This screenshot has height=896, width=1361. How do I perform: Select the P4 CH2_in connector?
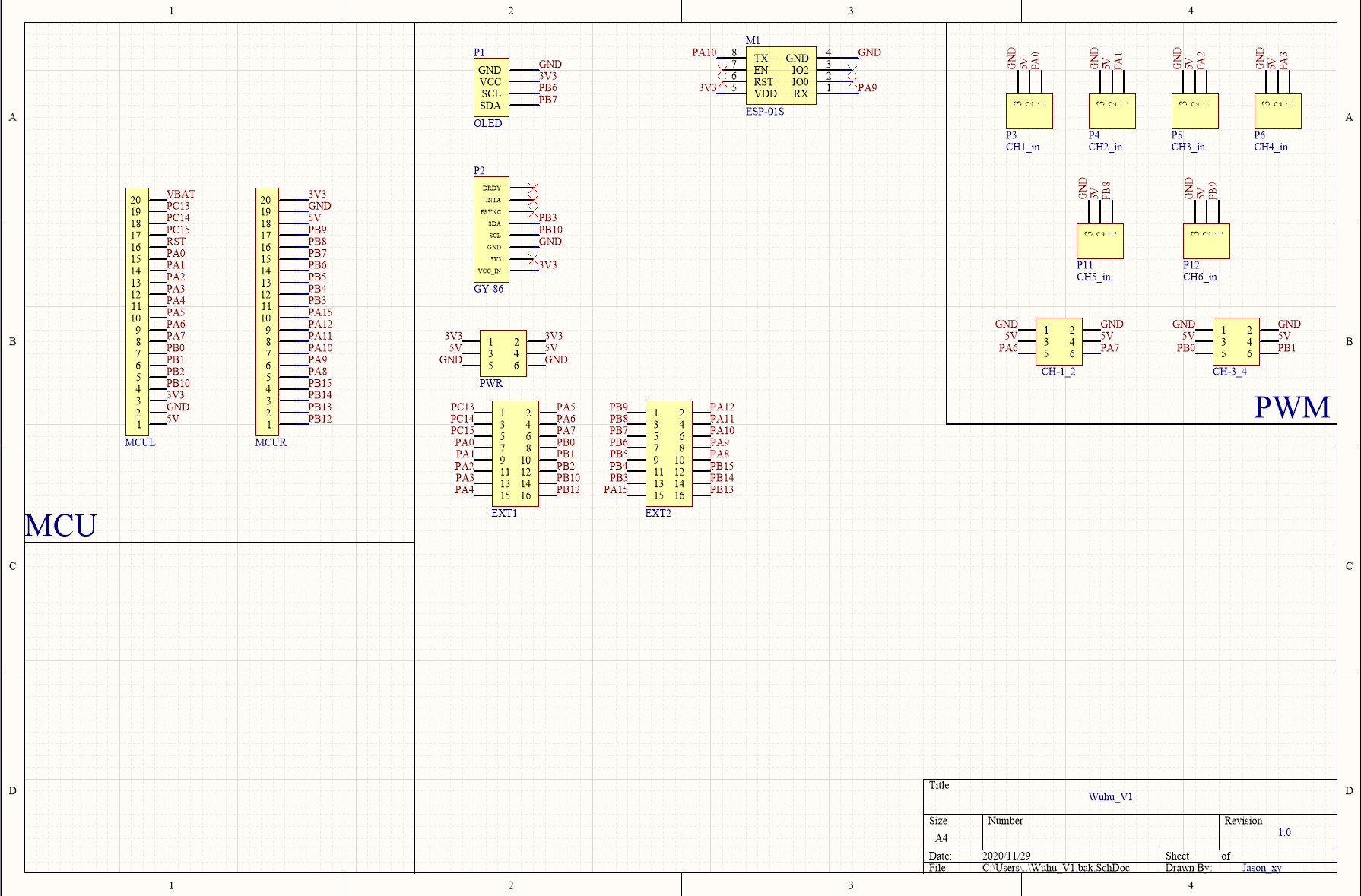pyautogui.click(x=1112, y=111)
